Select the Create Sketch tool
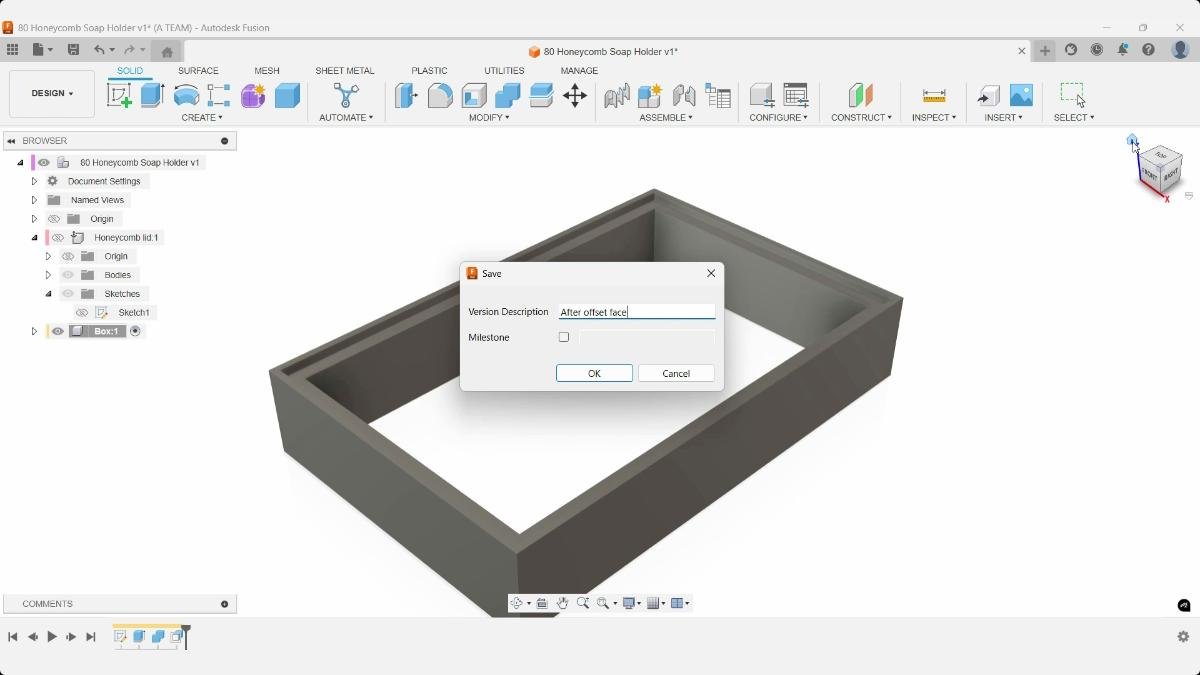Image resolution: width=1200 pixels, height=675 pixels. coord(119,95)
